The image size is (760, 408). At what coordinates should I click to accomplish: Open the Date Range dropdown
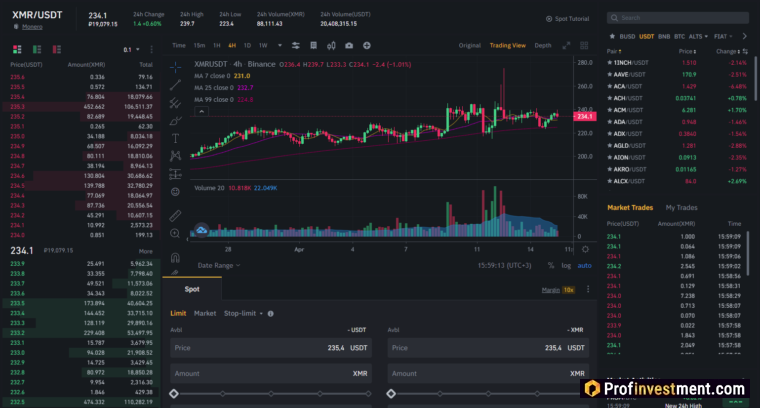219,266
